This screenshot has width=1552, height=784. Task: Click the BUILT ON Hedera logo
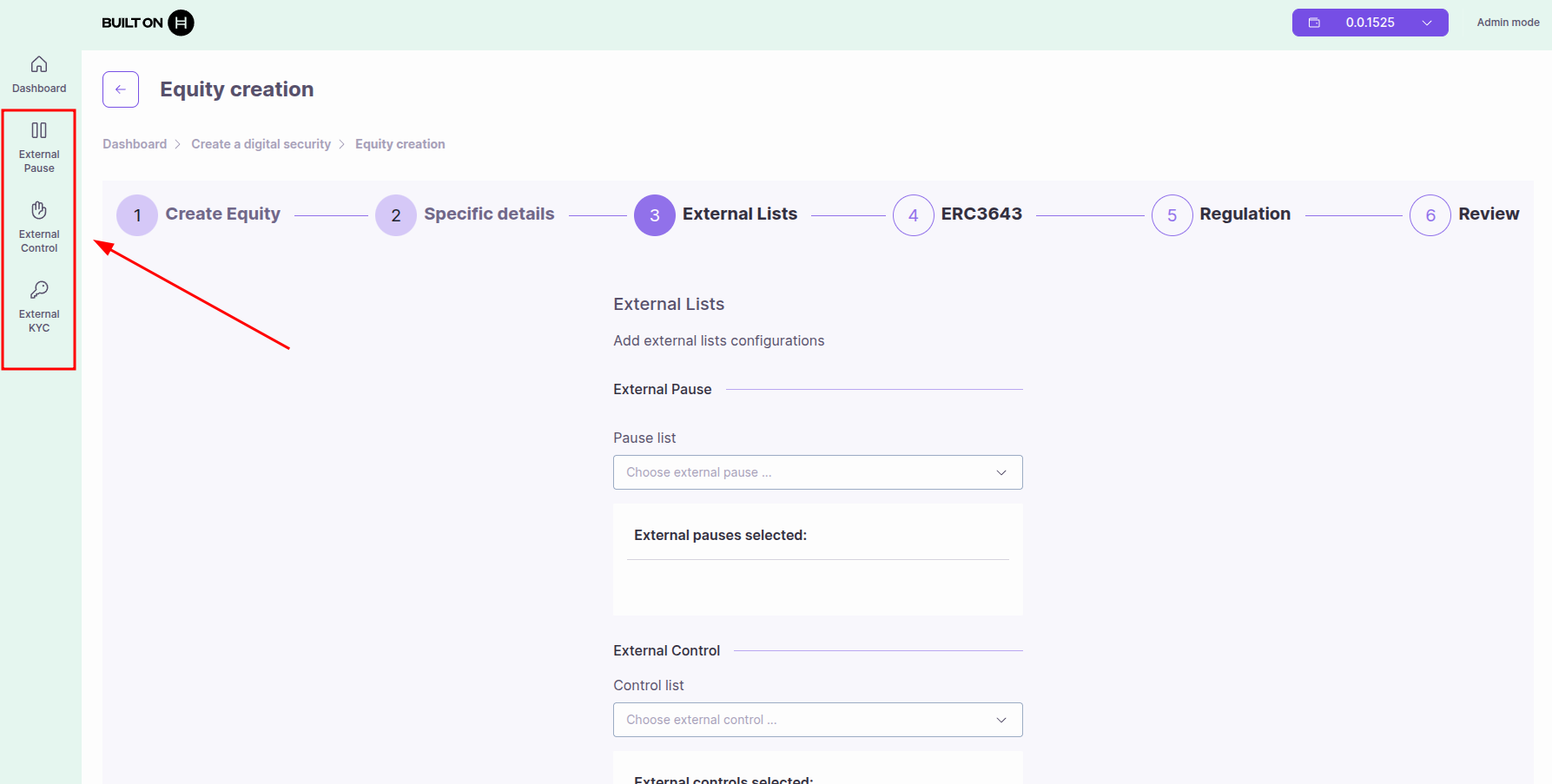146,23
